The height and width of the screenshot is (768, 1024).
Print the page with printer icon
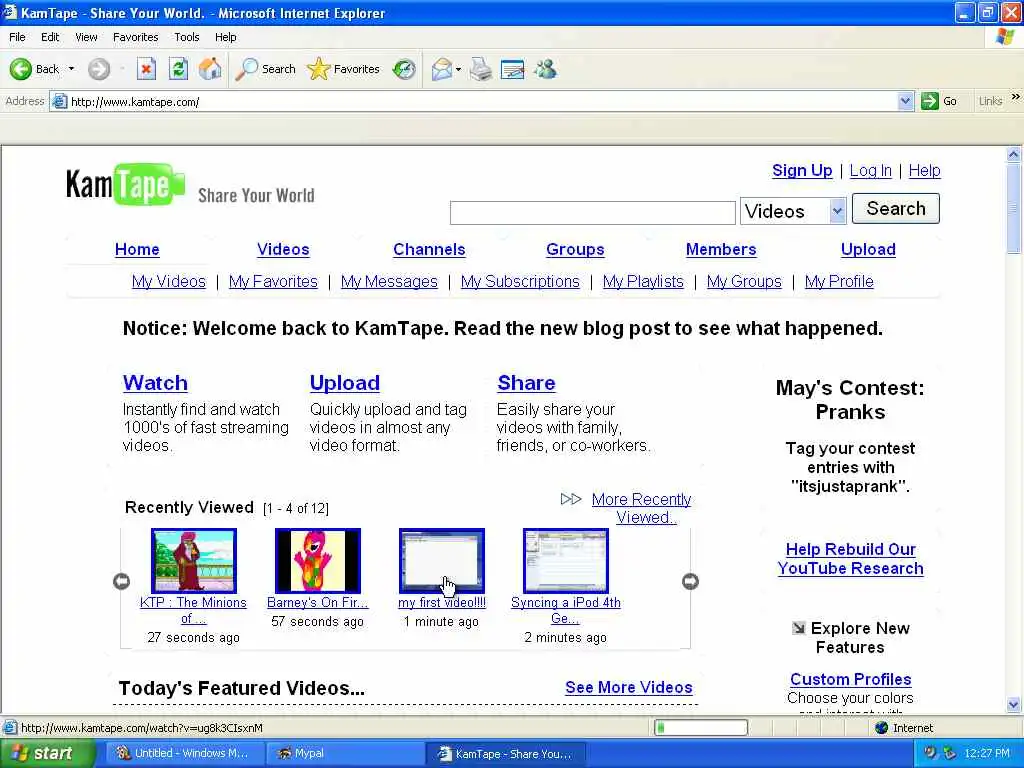coord(481,69)
